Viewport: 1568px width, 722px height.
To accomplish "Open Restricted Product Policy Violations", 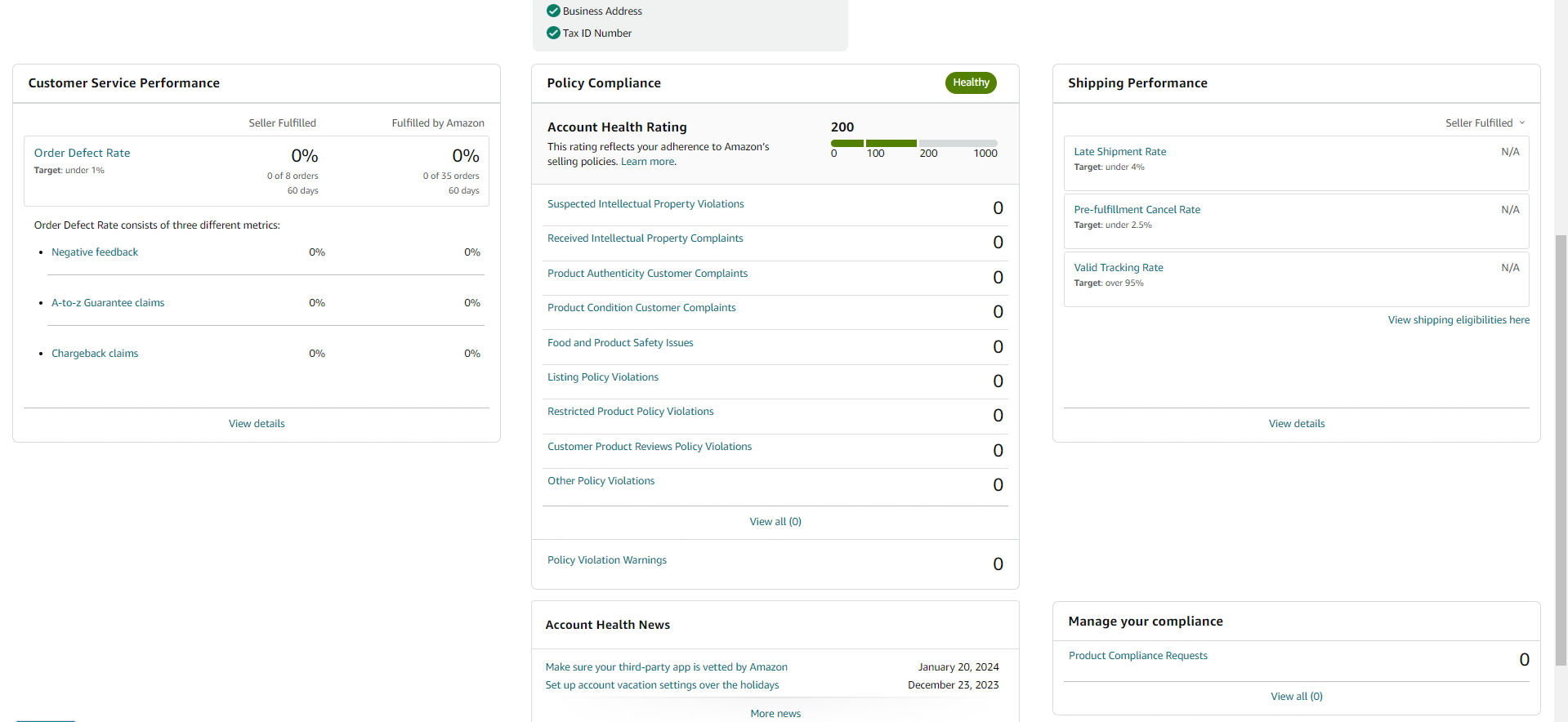I will [630, 412].
